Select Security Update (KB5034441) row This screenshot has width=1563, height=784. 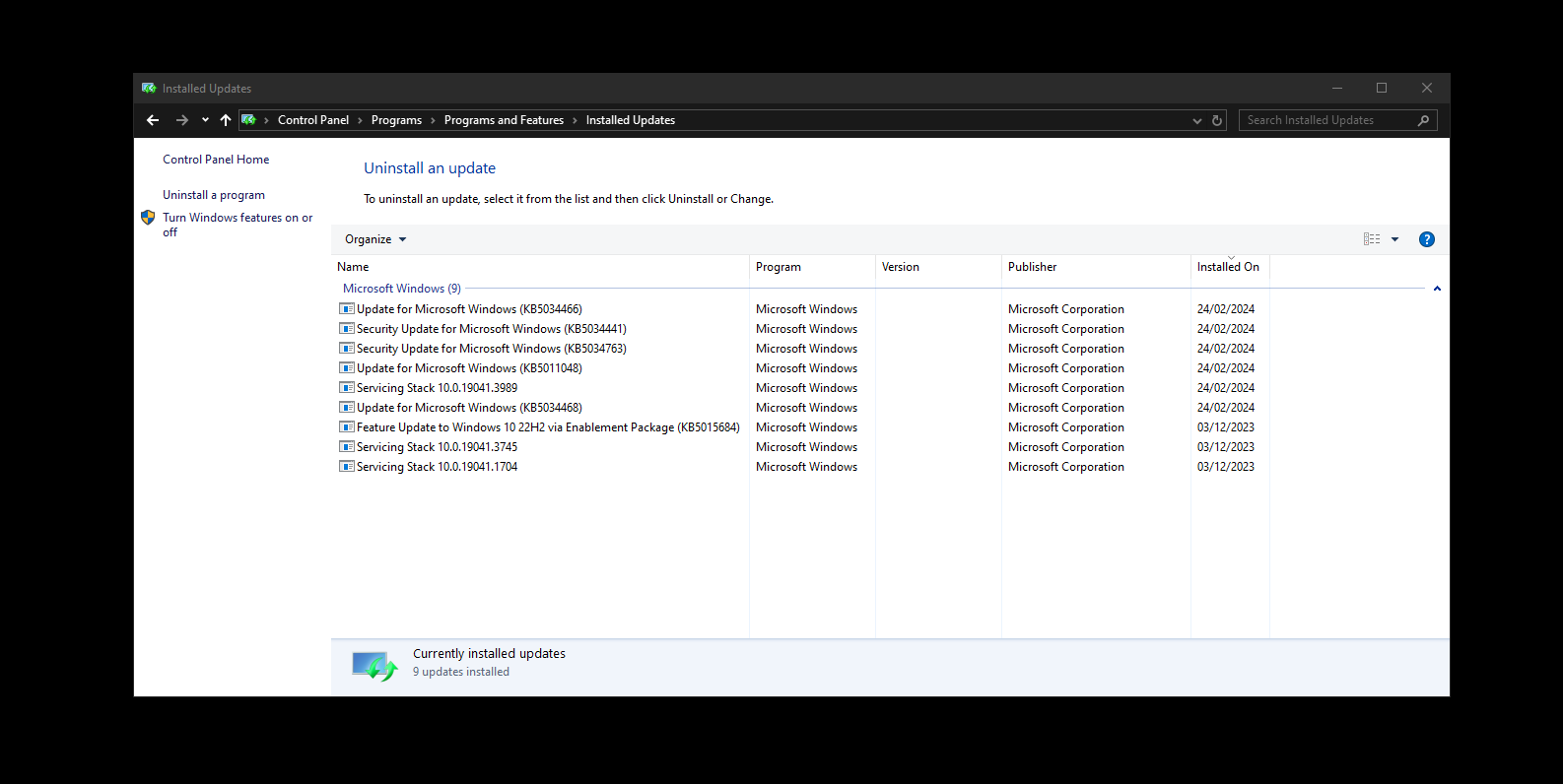tap(492, 329)
